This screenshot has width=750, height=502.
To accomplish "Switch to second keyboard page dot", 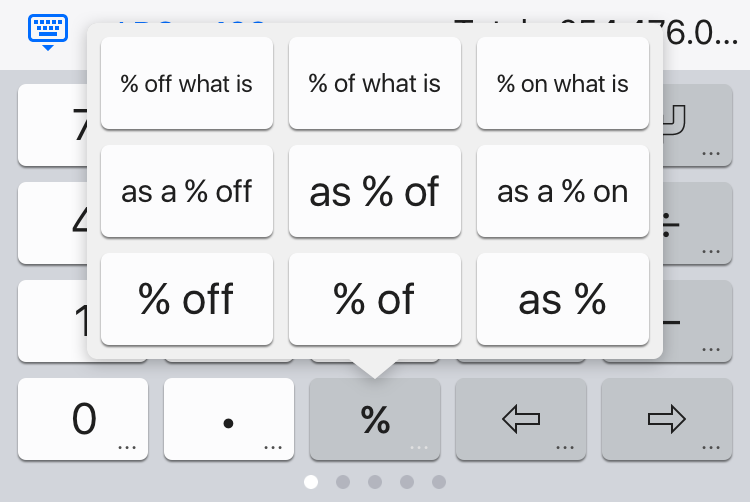I will click(343, 482).
